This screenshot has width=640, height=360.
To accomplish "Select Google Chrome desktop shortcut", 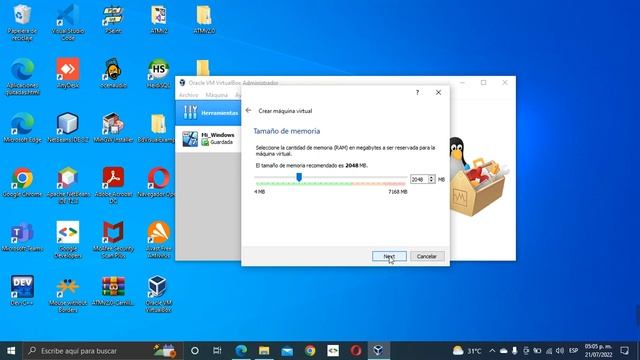I will [x=22, y=182].
